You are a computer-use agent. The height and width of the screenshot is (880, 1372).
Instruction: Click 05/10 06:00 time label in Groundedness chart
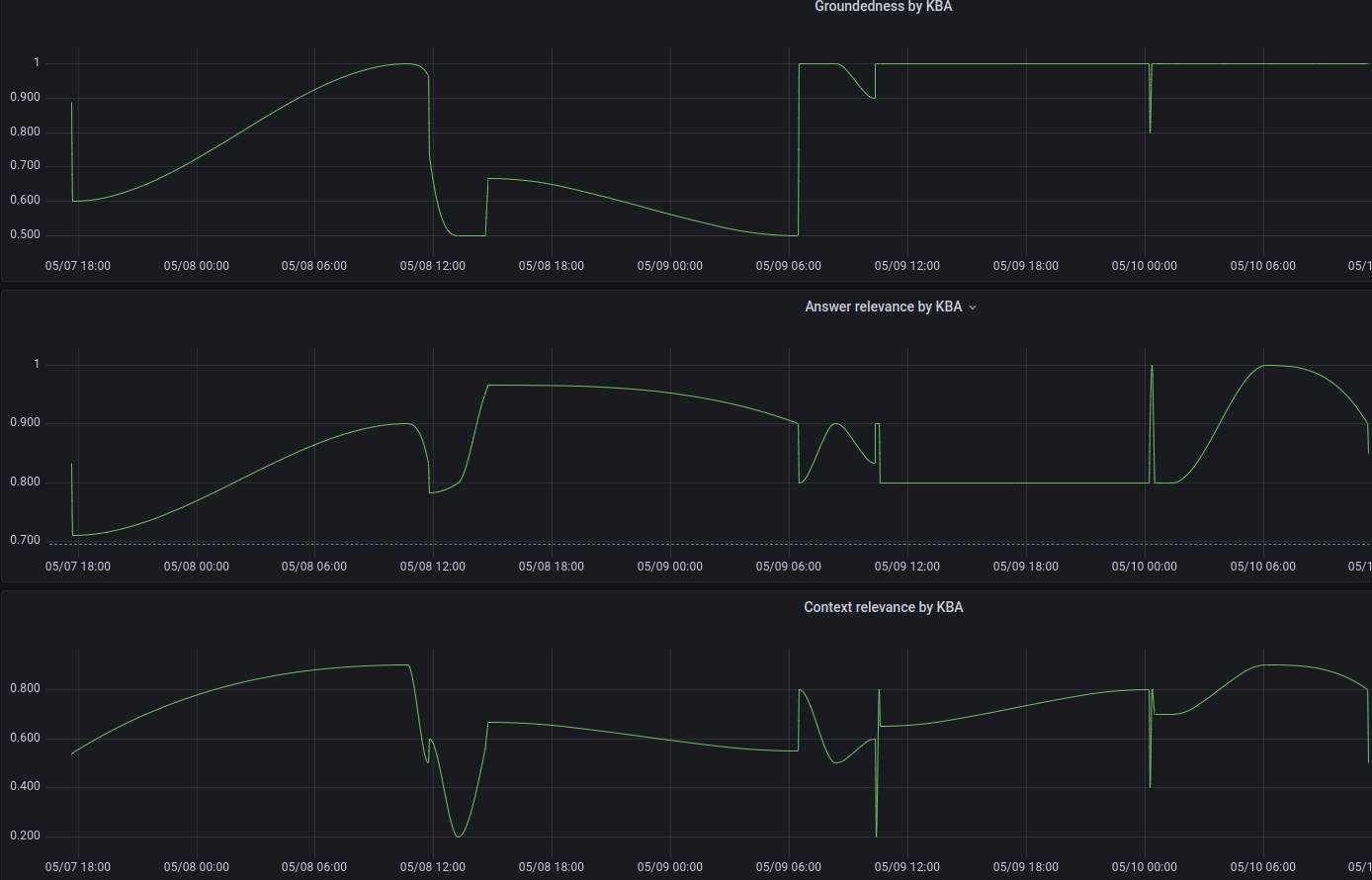pos(1263,266)
